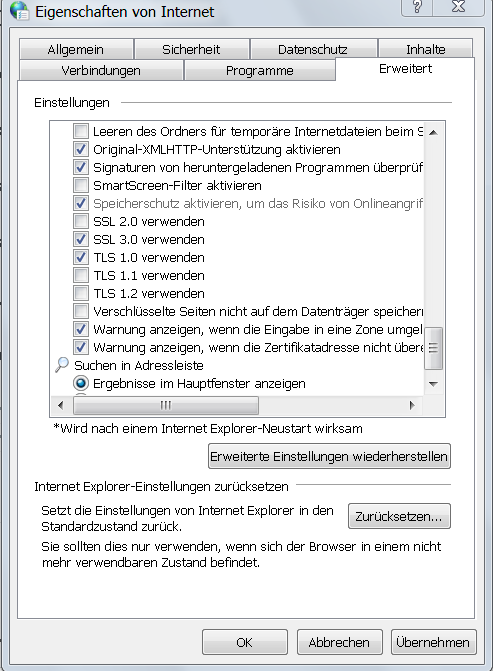Enable TLS 1.2 verwenden checkbox
This screenshot has width=493, height=671.
(80, 293)
